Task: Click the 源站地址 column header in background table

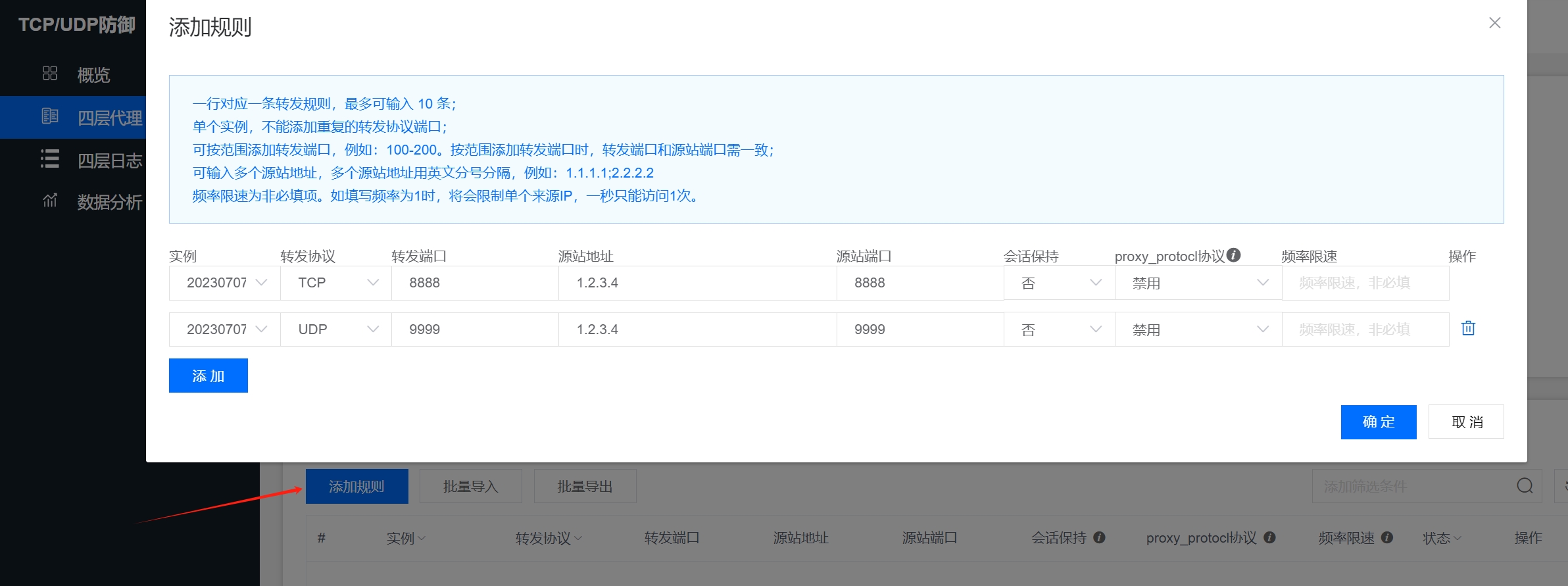Action: pos(800,538)
